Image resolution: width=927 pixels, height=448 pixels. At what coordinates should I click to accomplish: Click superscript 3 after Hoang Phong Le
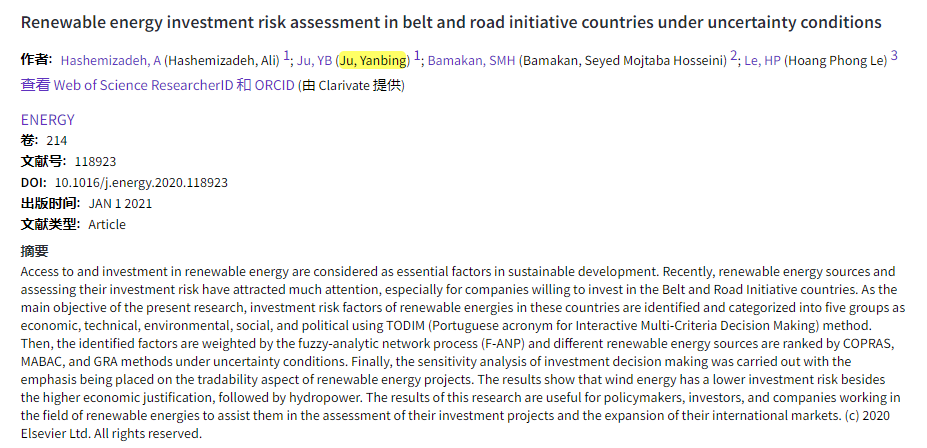(x=894, y=56)
